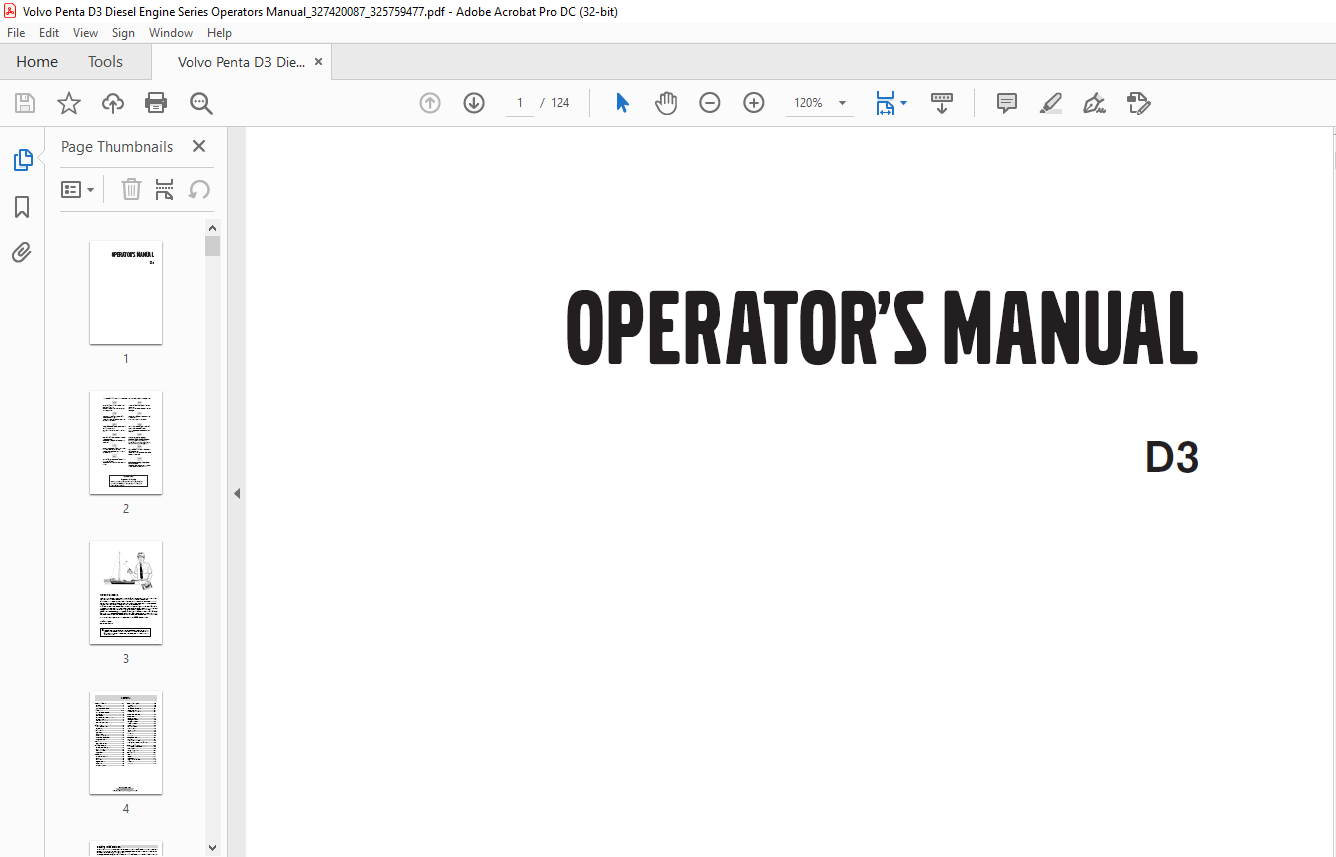Click the thumbnail panel scrollbar handle
The width and height of the screenshot is (1336, 857).
click(212, 246)
